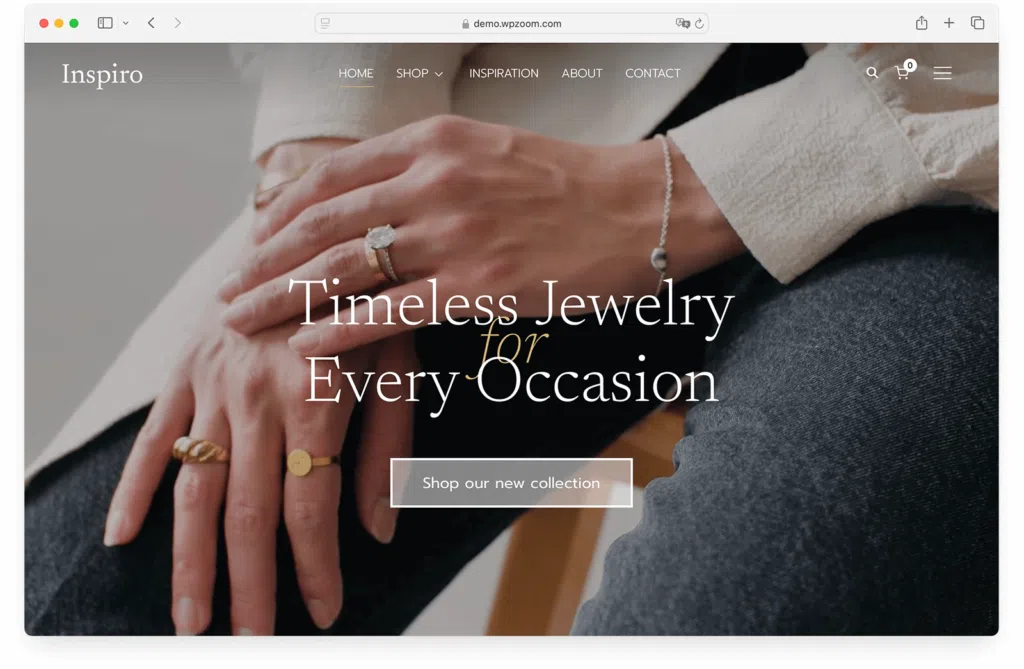
Task: Click Shop our new collection button
Action: click(511, 483)
